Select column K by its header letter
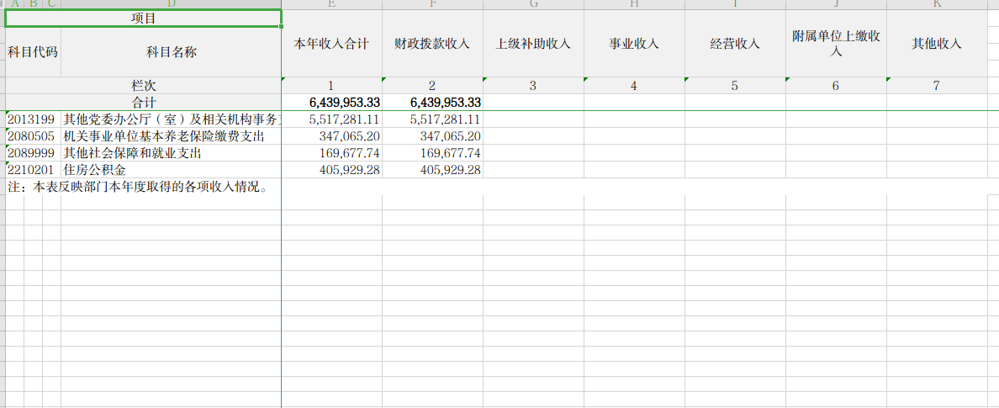The height and width of the screenshot is (408, 999). 937,5
